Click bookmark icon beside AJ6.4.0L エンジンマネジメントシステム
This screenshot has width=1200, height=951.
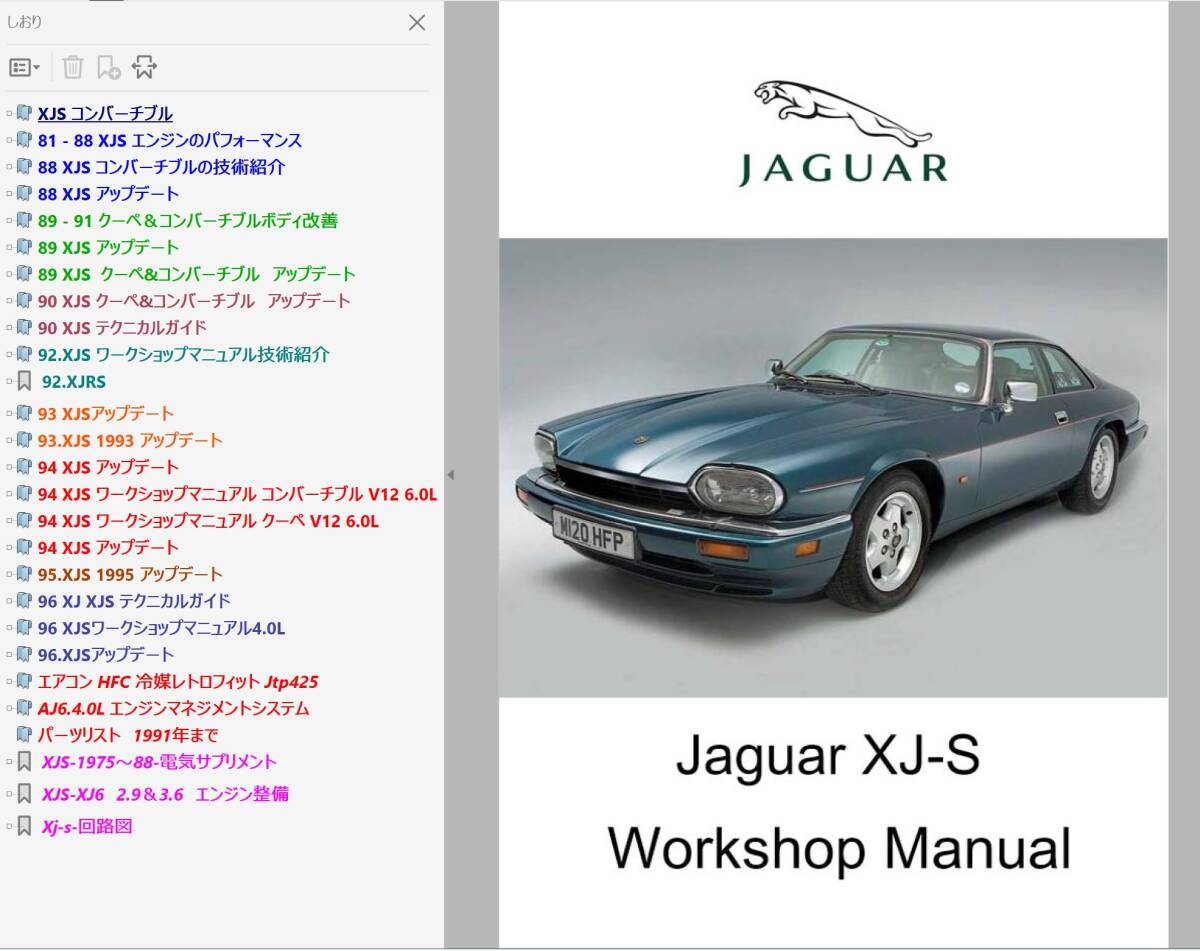25,709
